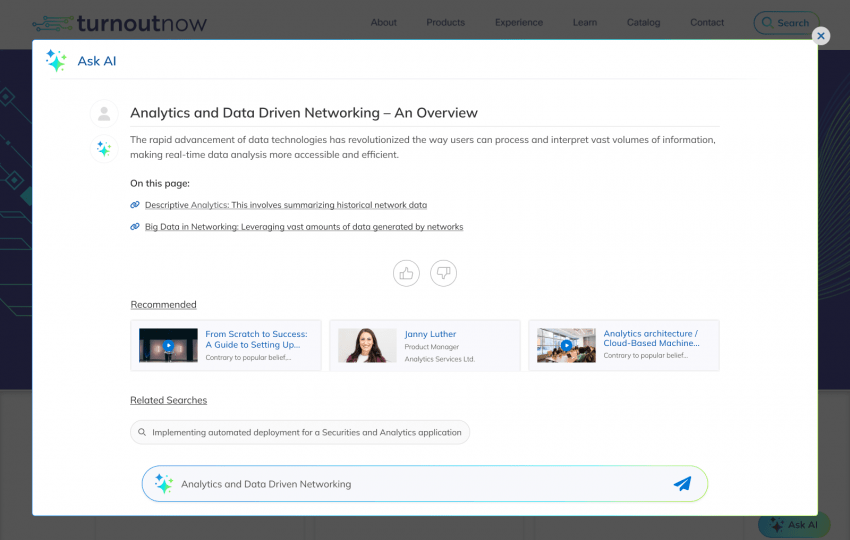Screen dimensions: 850x540
Task: Click the Search button in top navigation
Action: tap(785, 22)
